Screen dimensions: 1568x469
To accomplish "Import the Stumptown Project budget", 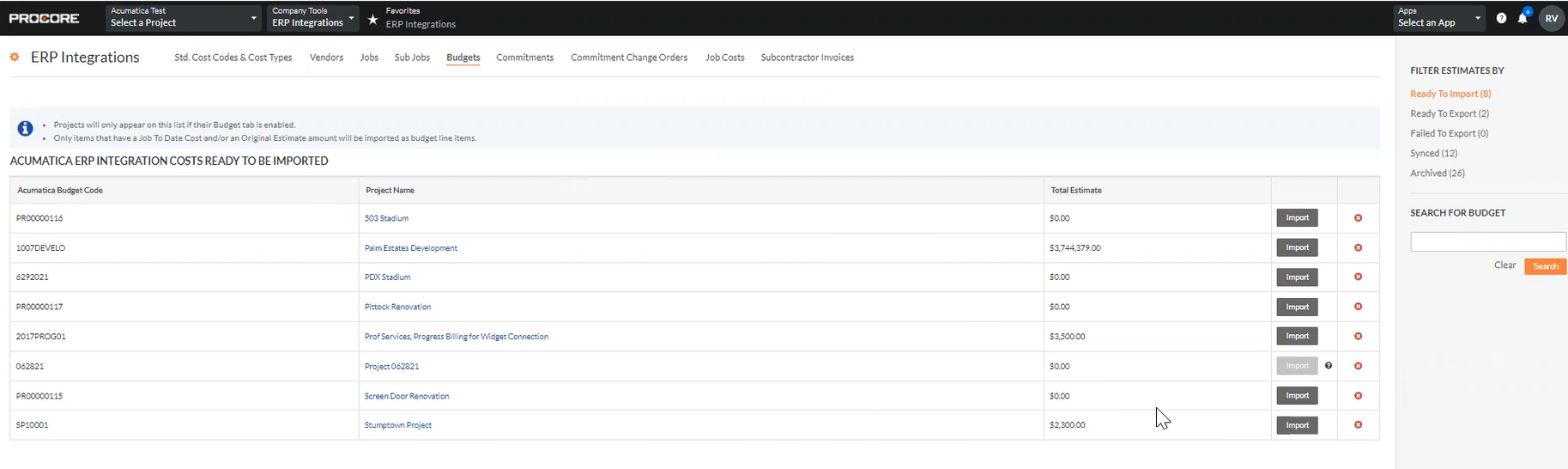I will pos(1297,425).
